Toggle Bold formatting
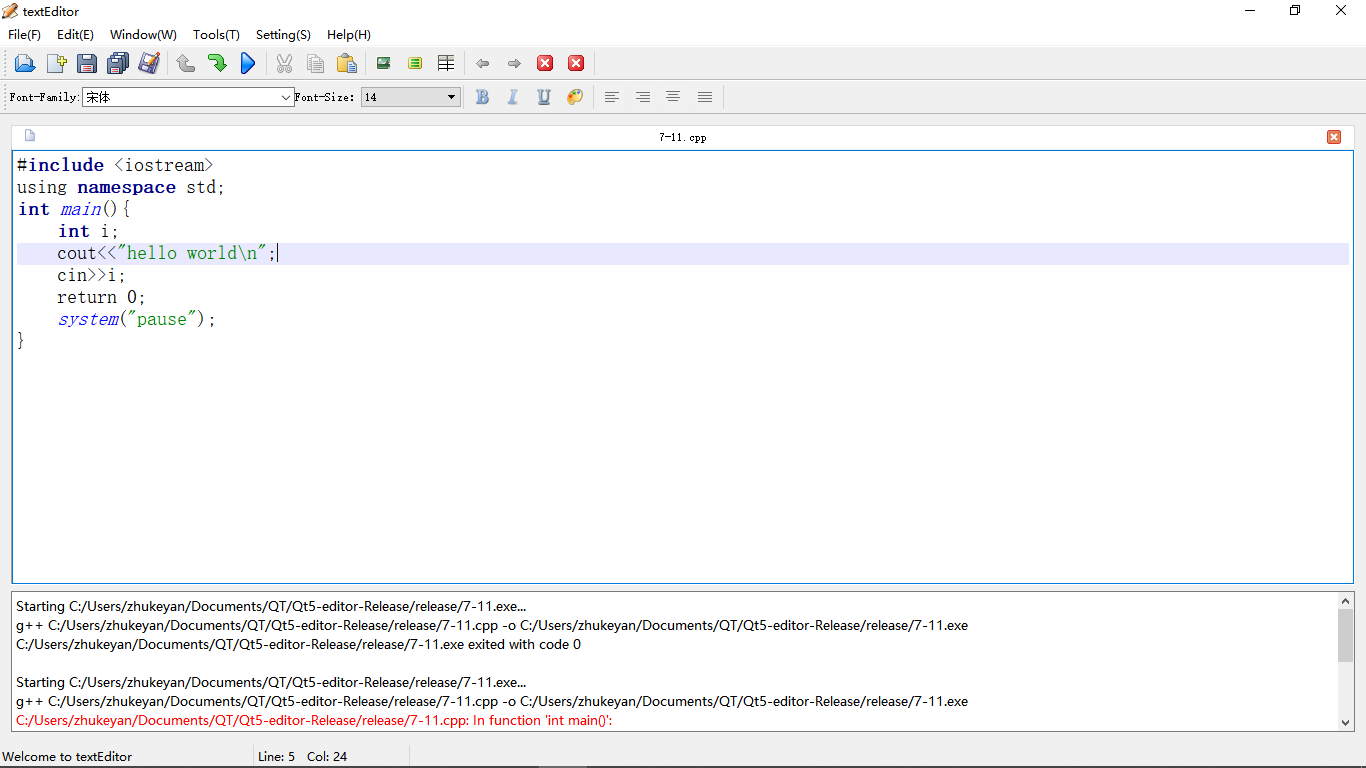Viewport: 1366px width, 768px height. (x=482, y=97)
